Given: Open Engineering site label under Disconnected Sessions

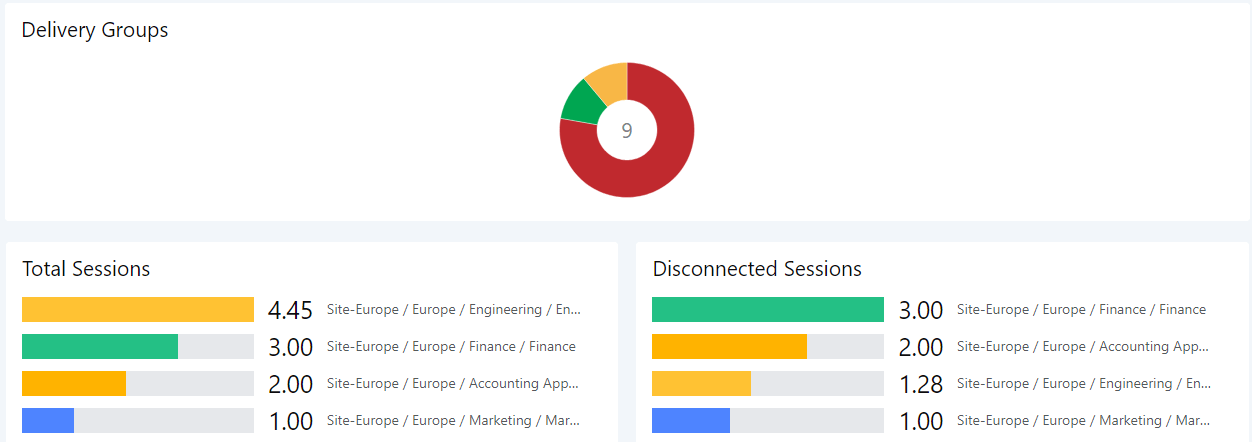Looking at the screenshot, I should point(1083,384).
